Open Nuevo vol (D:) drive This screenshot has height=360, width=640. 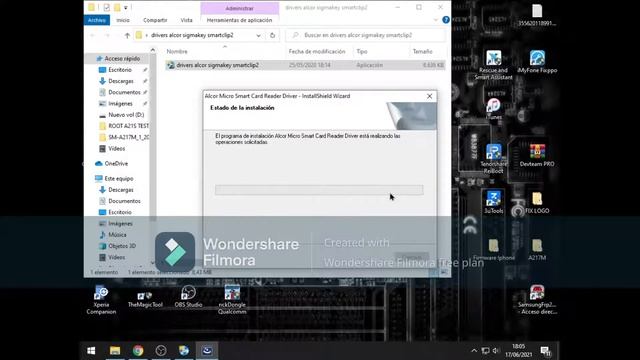pyautogui.click(x=126, y=115)
